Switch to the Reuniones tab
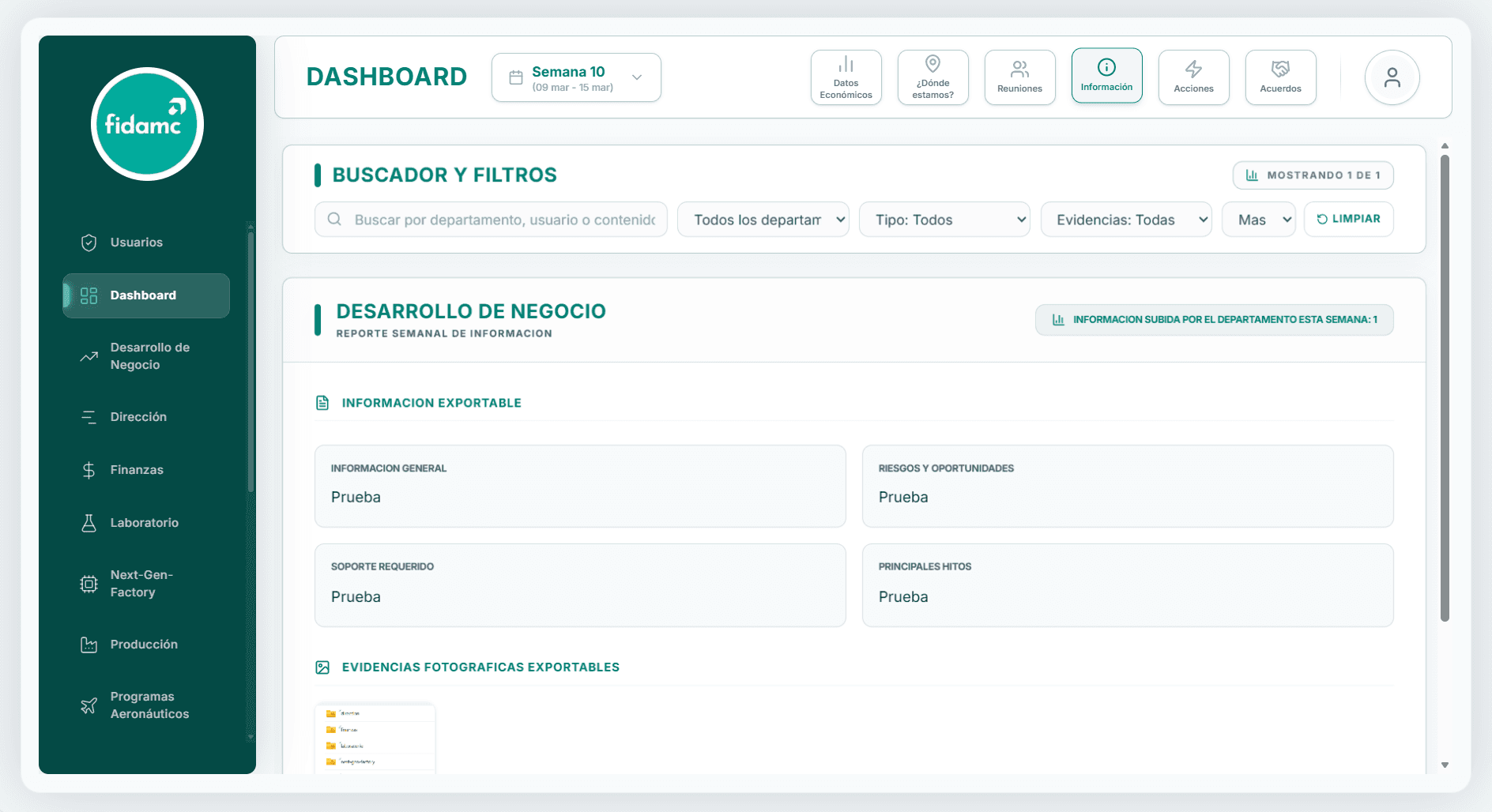Screen dimensions: 1492x812 click(x=1019, y=77)
